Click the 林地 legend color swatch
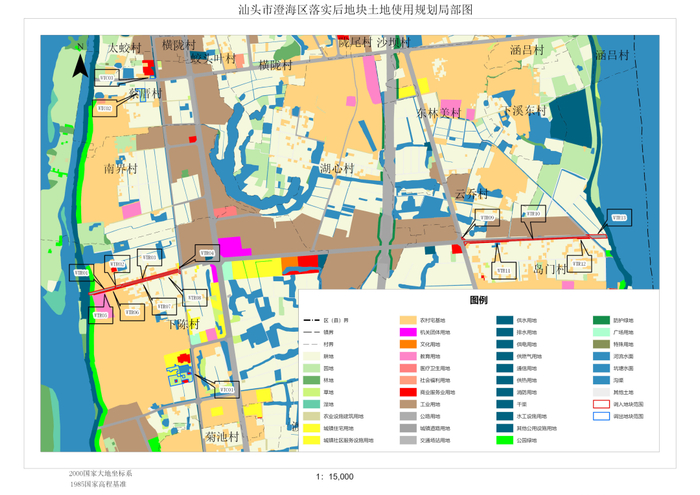 312,380
